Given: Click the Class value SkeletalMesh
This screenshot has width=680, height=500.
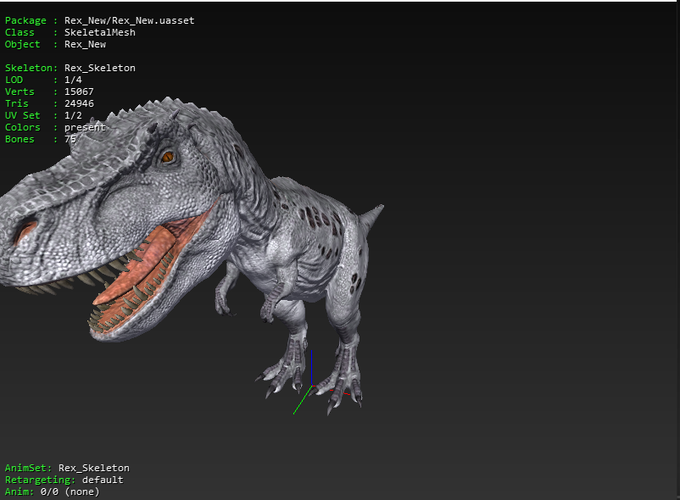Looking at the screenshot, I should (100, 33).
